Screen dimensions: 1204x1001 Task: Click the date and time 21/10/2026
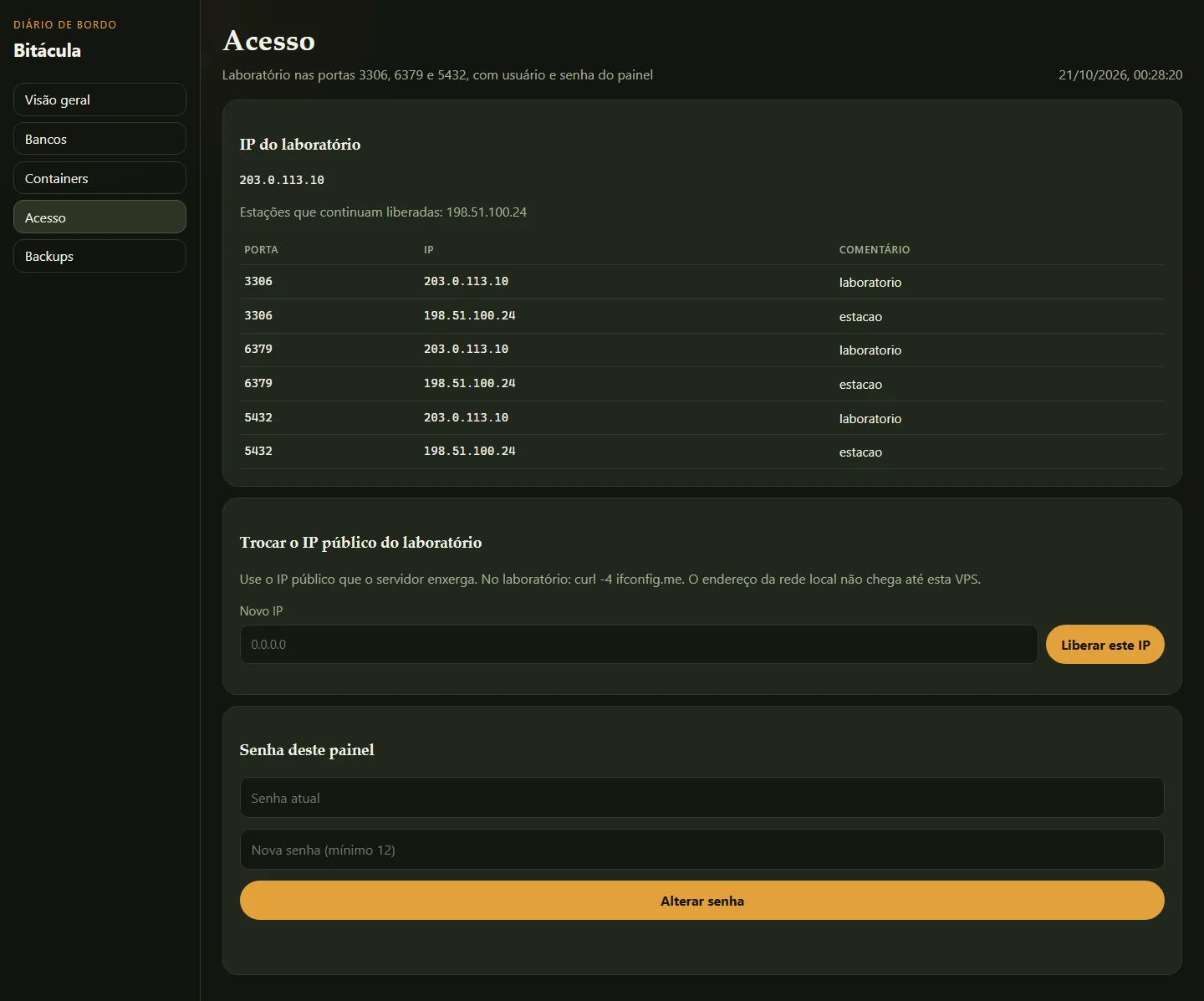tap(1120, 75)
